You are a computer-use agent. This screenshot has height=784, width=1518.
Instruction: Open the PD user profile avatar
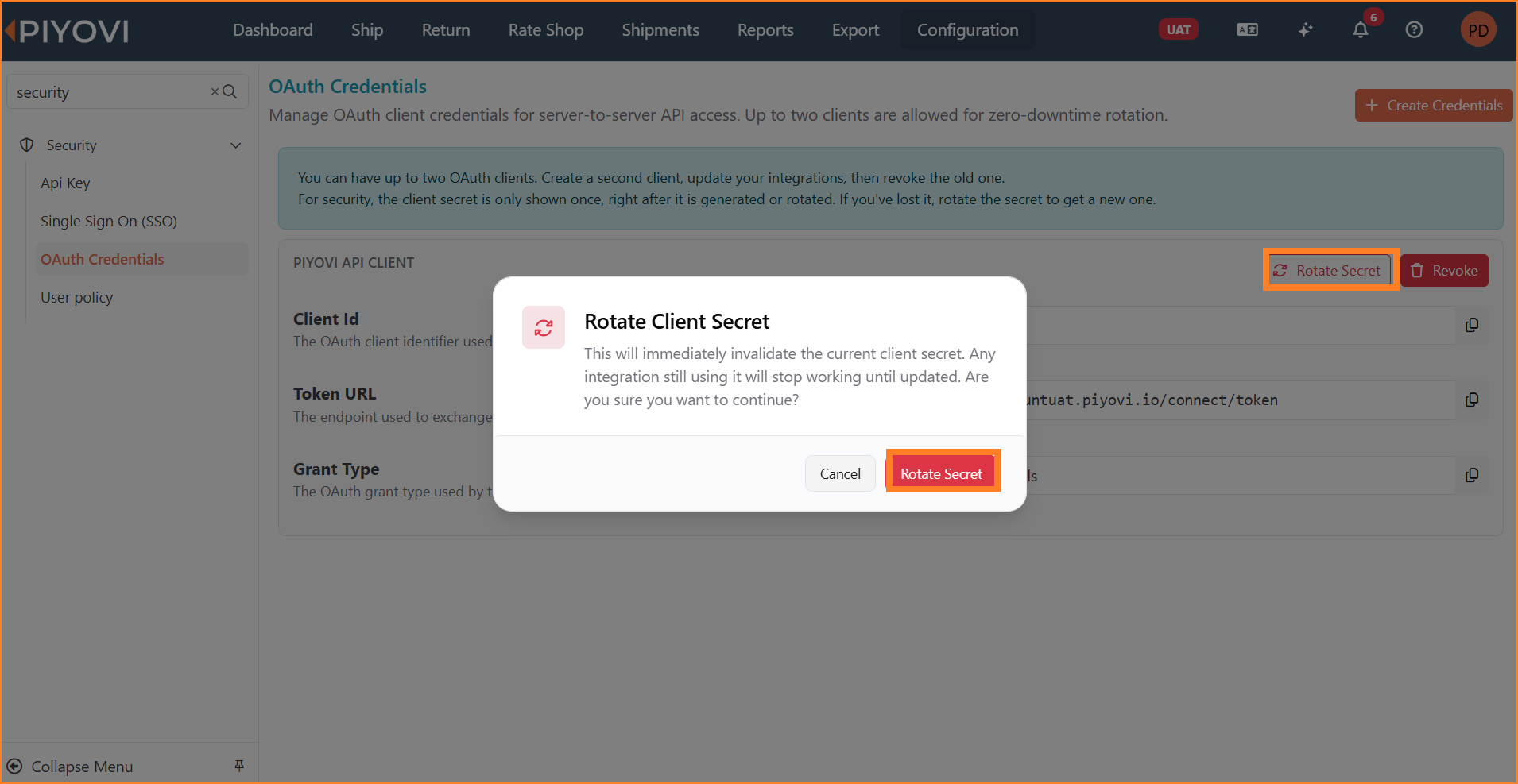click(1478, 30)
